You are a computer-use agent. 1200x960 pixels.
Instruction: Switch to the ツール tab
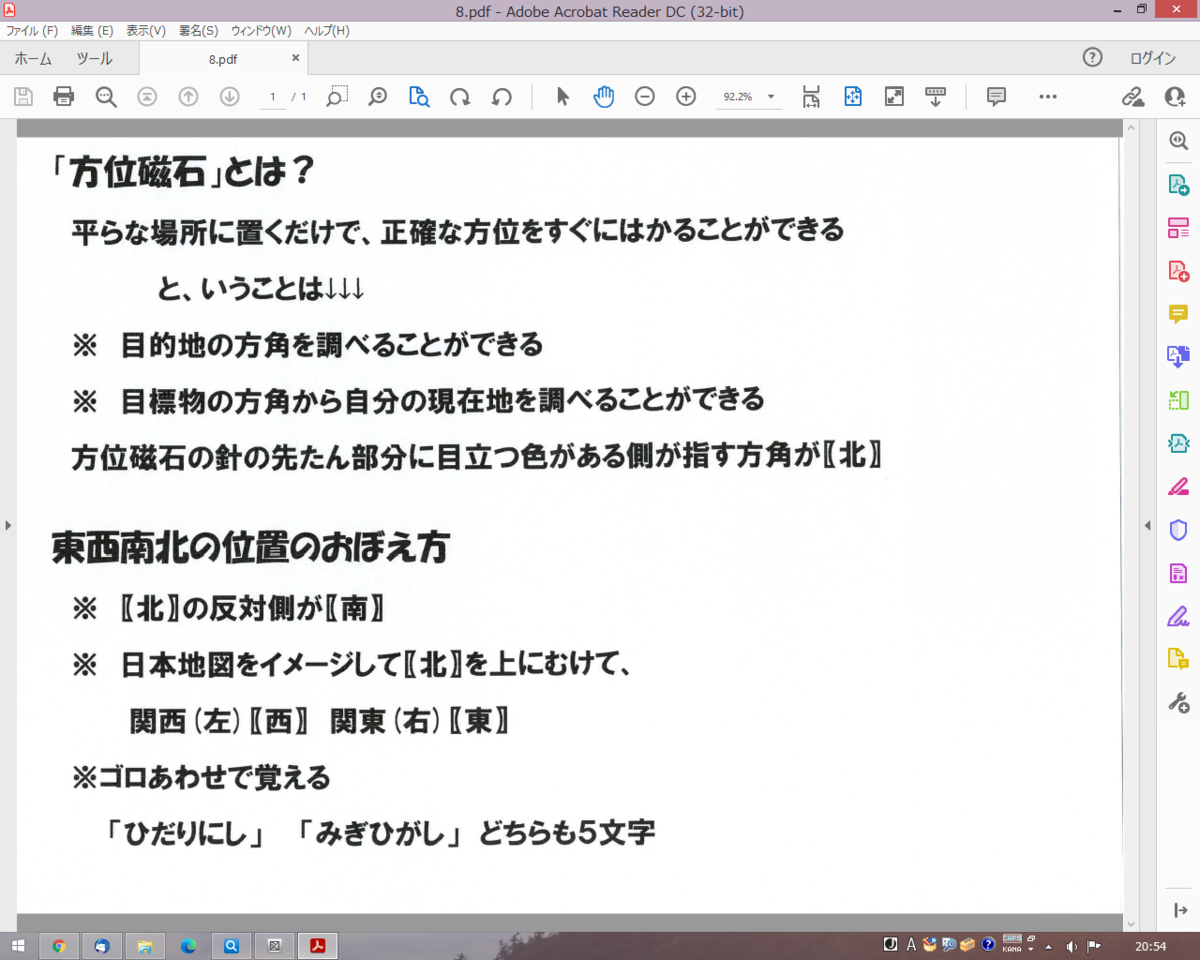(95, 58)
